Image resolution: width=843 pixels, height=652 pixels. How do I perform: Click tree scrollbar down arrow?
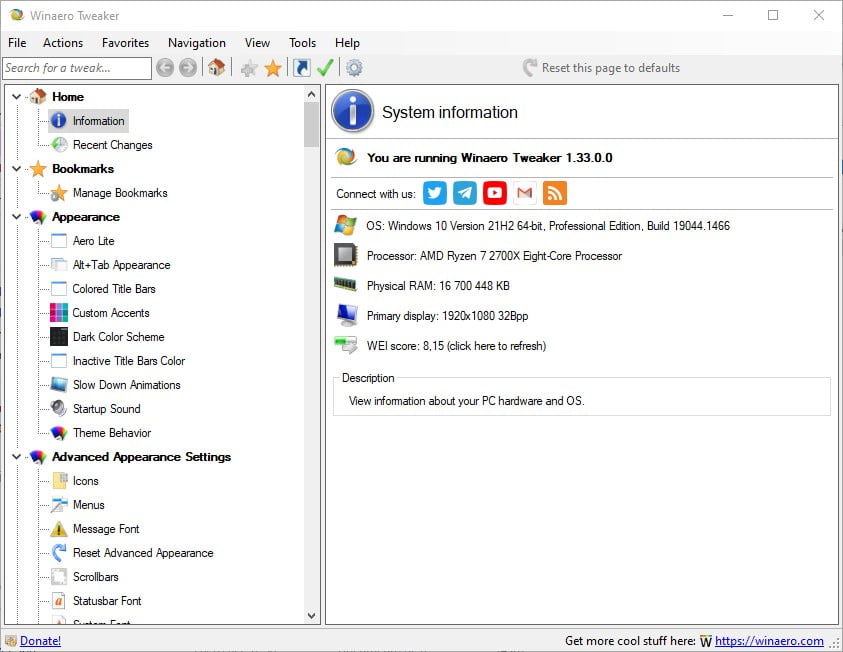pyautogui.click(x=311, y=615)
